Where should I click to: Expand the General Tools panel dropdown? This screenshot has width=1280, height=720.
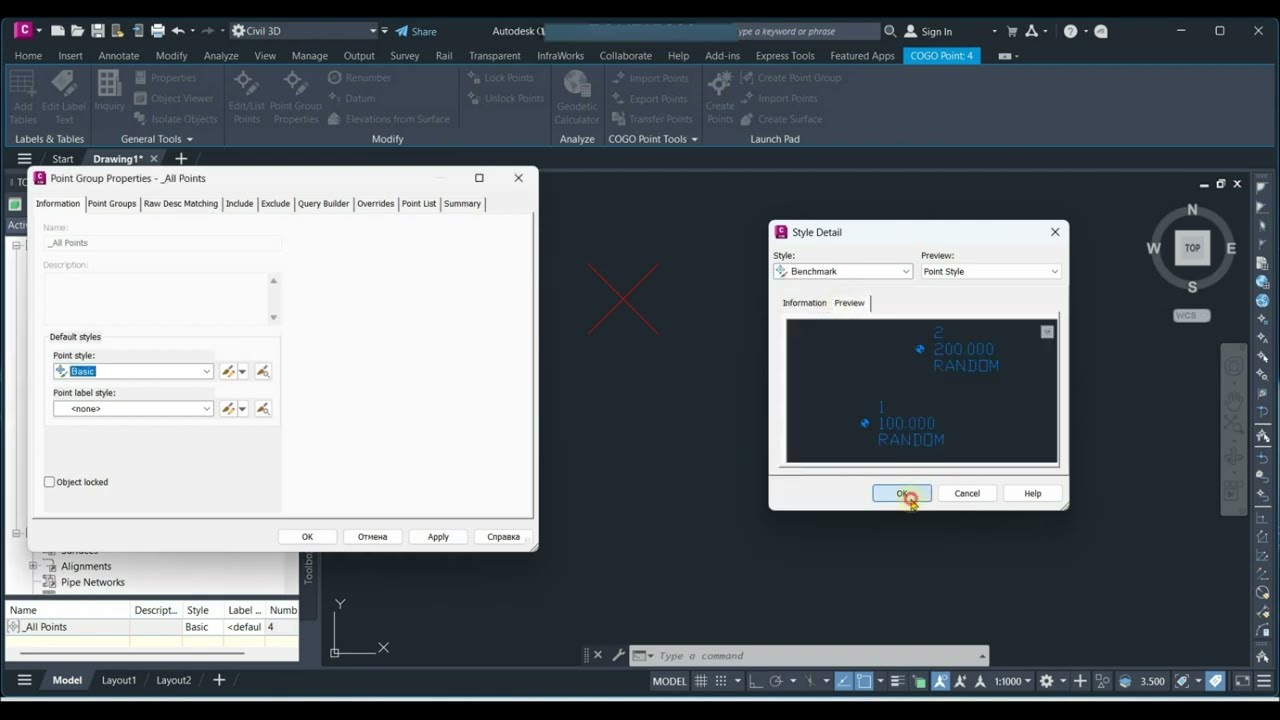pos(157,139)
